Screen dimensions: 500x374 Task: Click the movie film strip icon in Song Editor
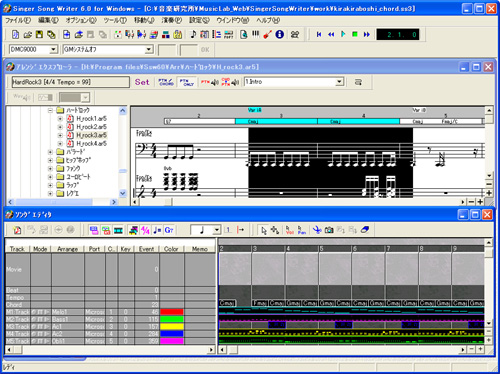tap(118, 230)
